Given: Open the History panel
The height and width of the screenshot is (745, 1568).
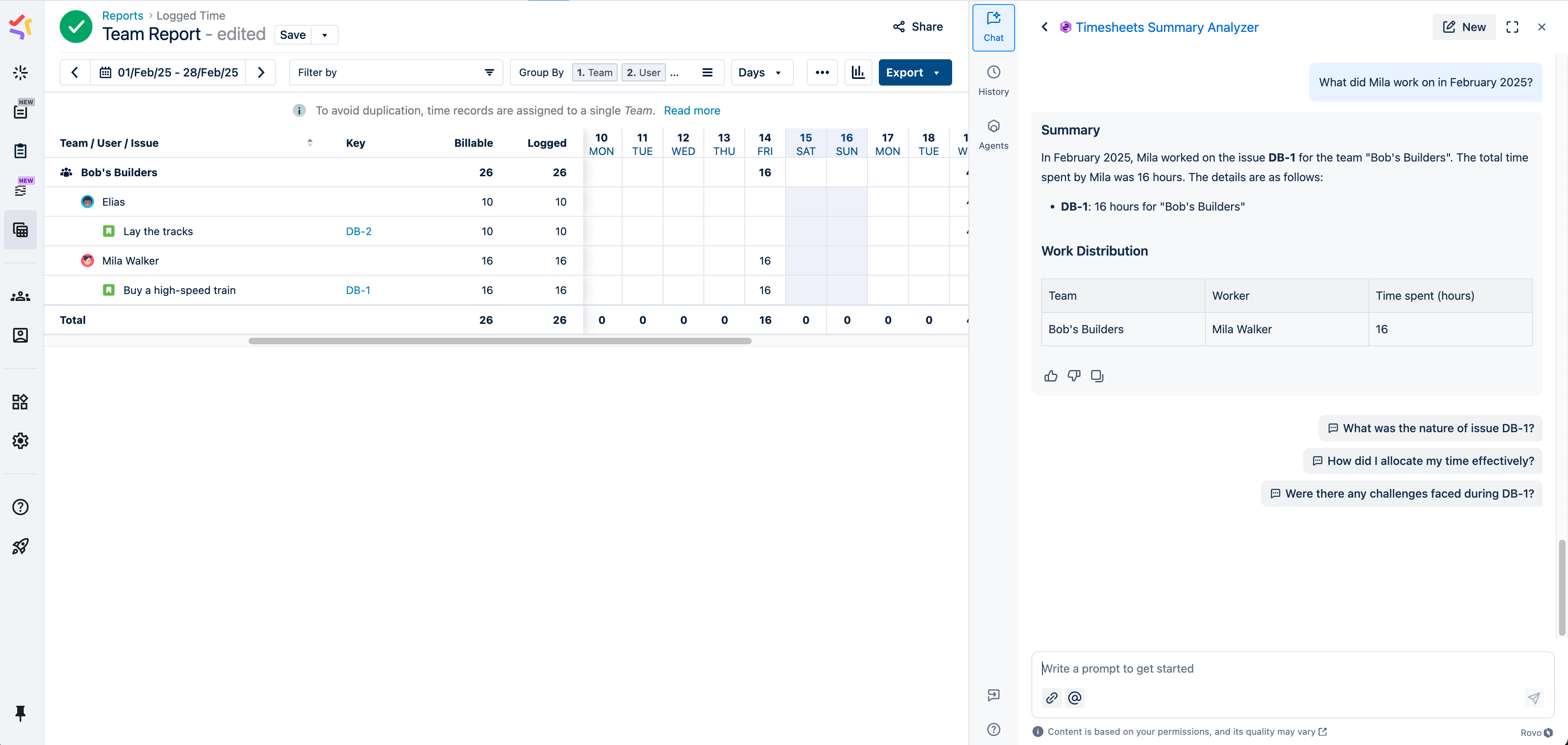Looking at the screenshot, I should click(x=993, y=80).
